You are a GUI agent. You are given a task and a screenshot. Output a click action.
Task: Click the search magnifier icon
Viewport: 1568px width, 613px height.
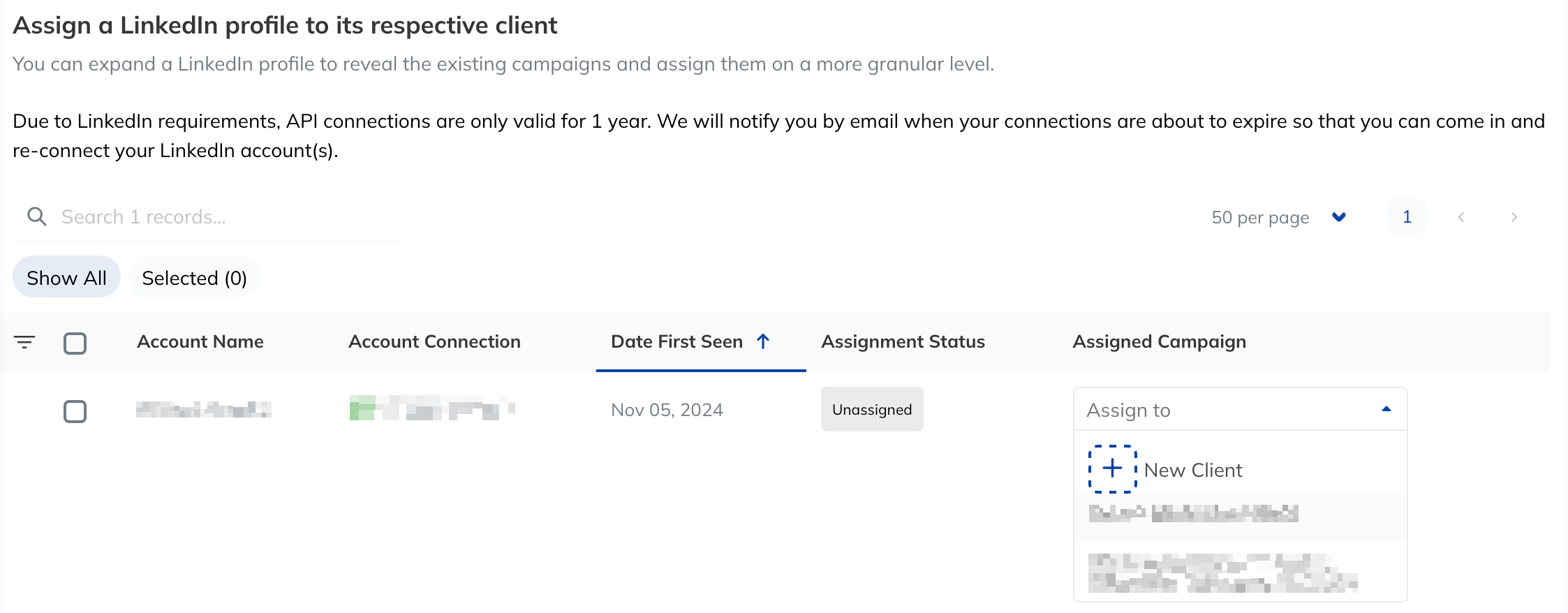pyautogui.click(x=37, y=216)
